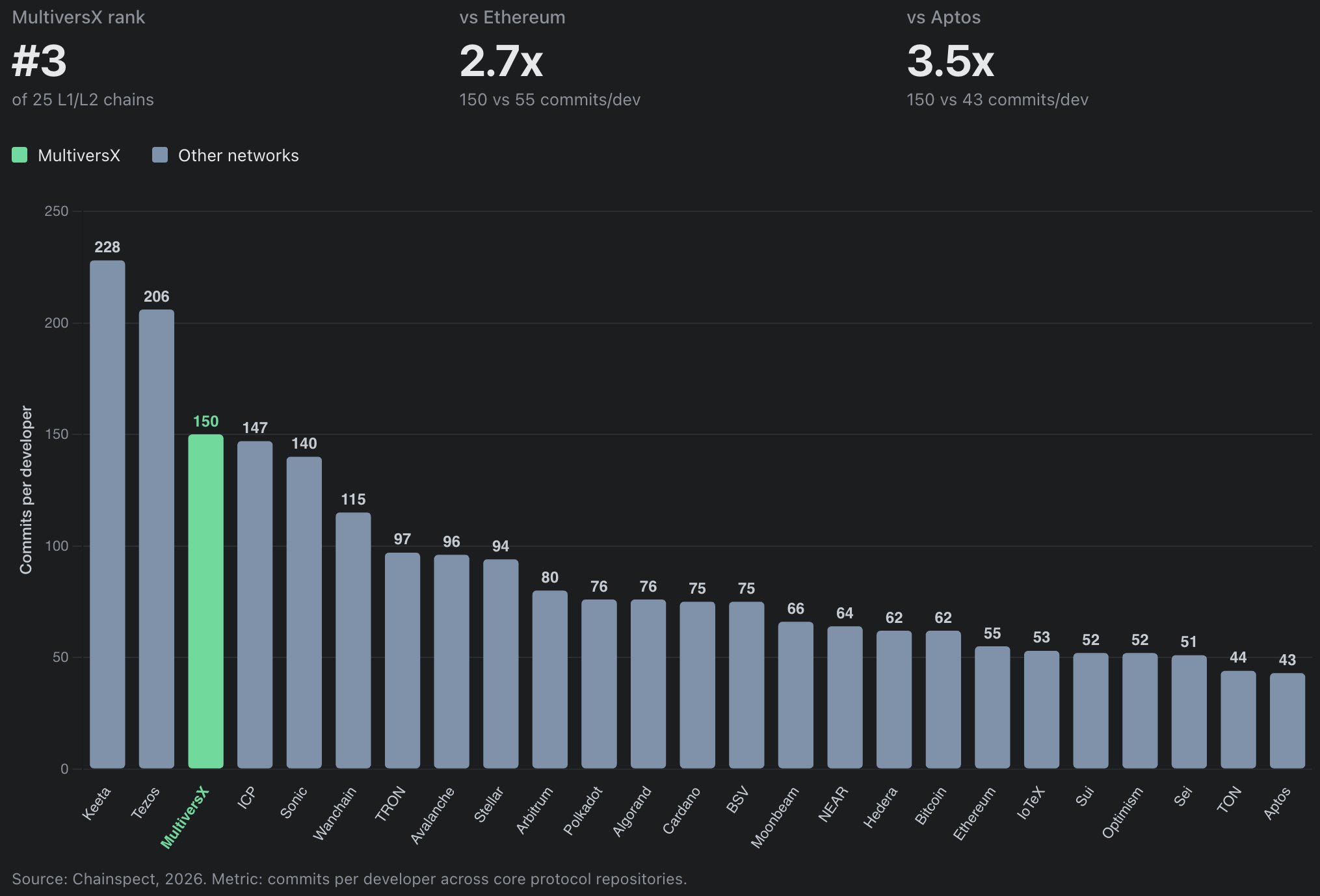Click the Keeta bar labeled 228
This screenshot has height=896, width=1320.
click(x=107, y=514)
